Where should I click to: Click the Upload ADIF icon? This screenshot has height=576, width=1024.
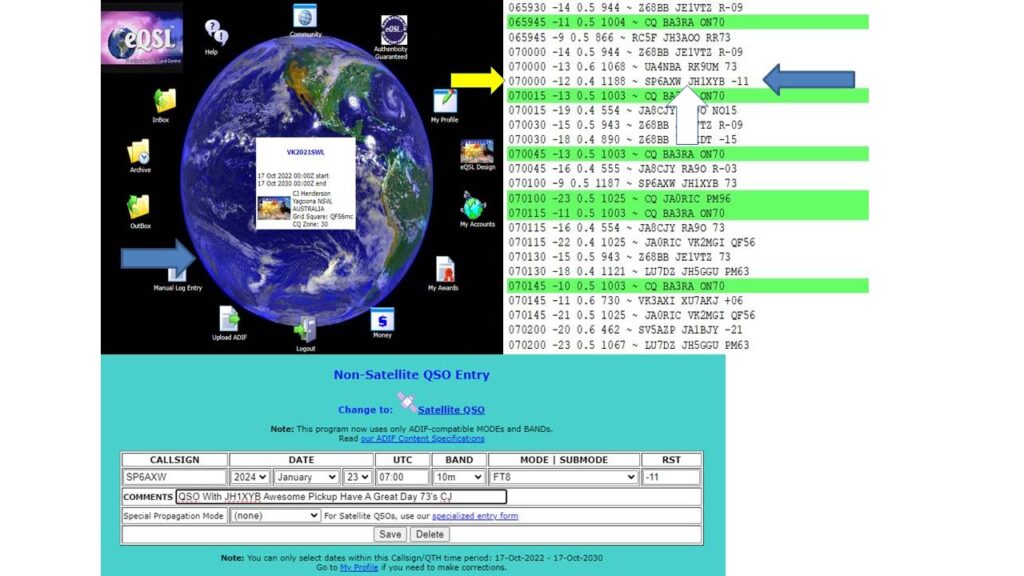pyautogui.click(x=229, y=318)
